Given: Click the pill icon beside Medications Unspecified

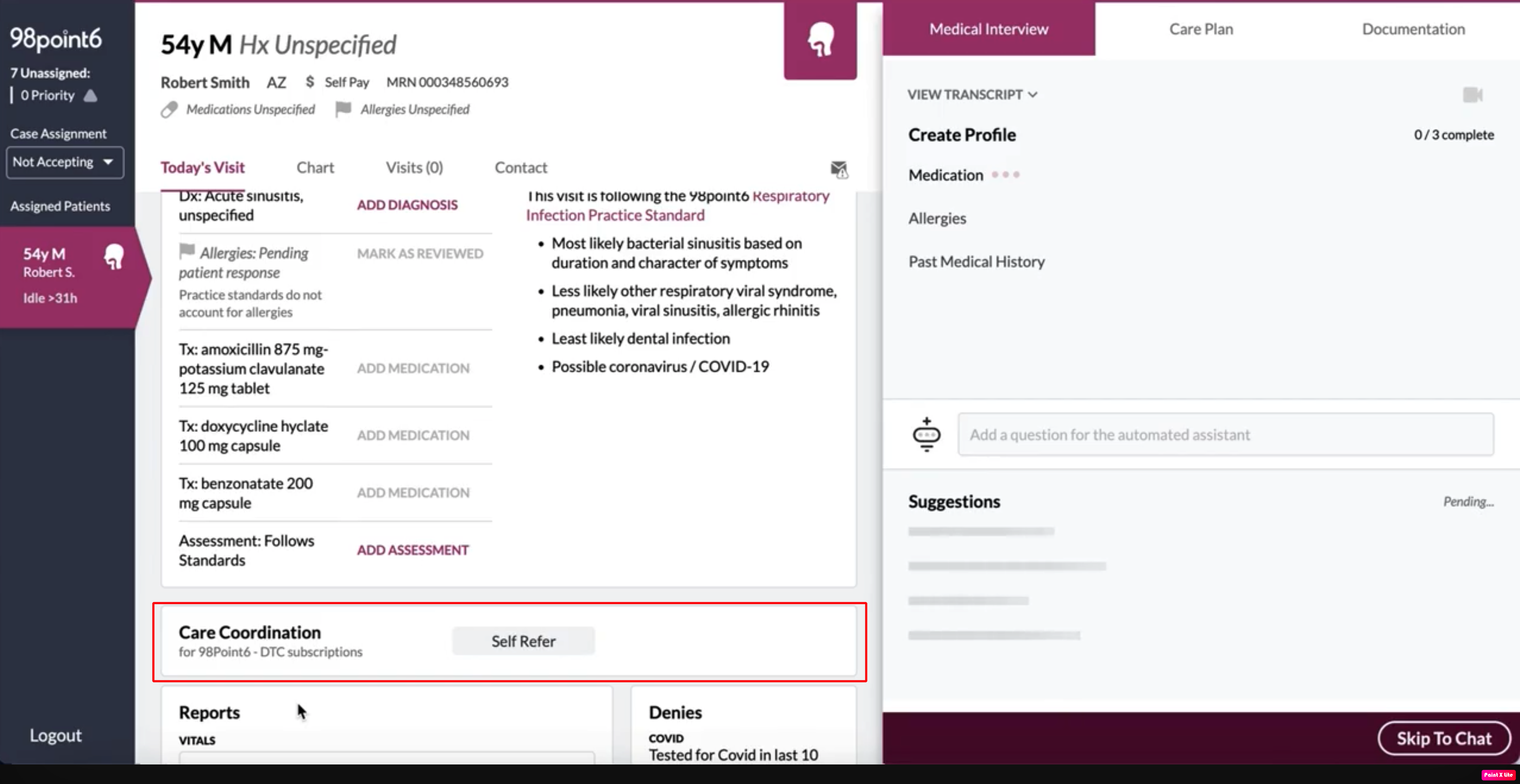Looking at the screenshot, I should click(170, 110).
